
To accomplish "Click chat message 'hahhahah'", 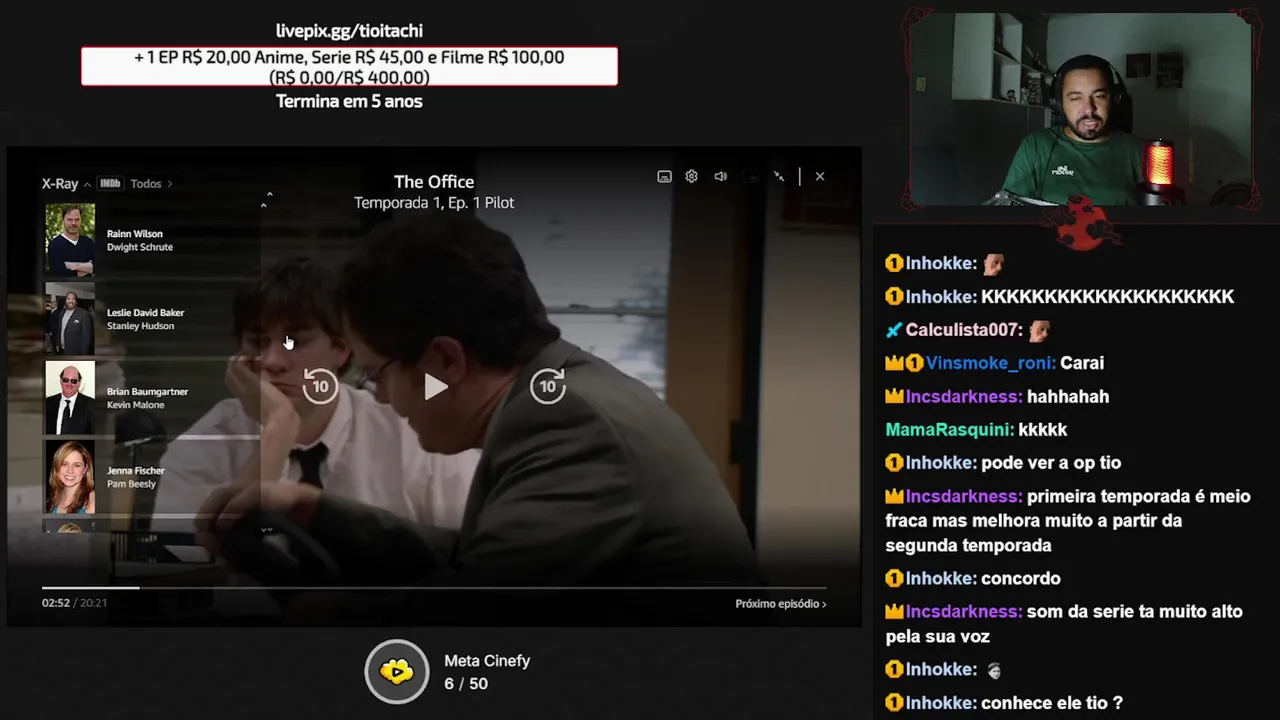I will click(x=1068, y=397).
